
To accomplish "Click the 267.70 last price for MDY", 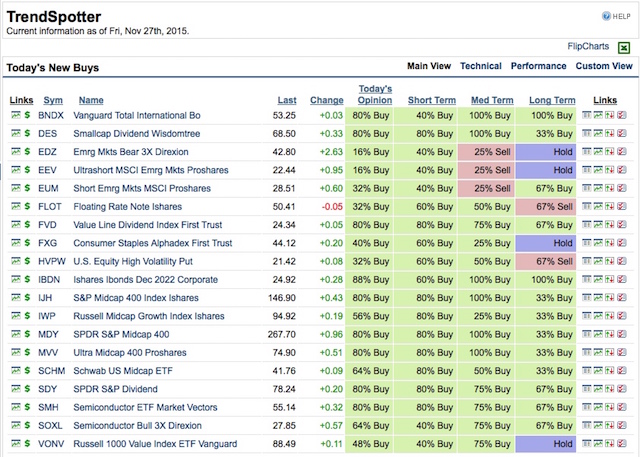I will click(x=282, y=335).
